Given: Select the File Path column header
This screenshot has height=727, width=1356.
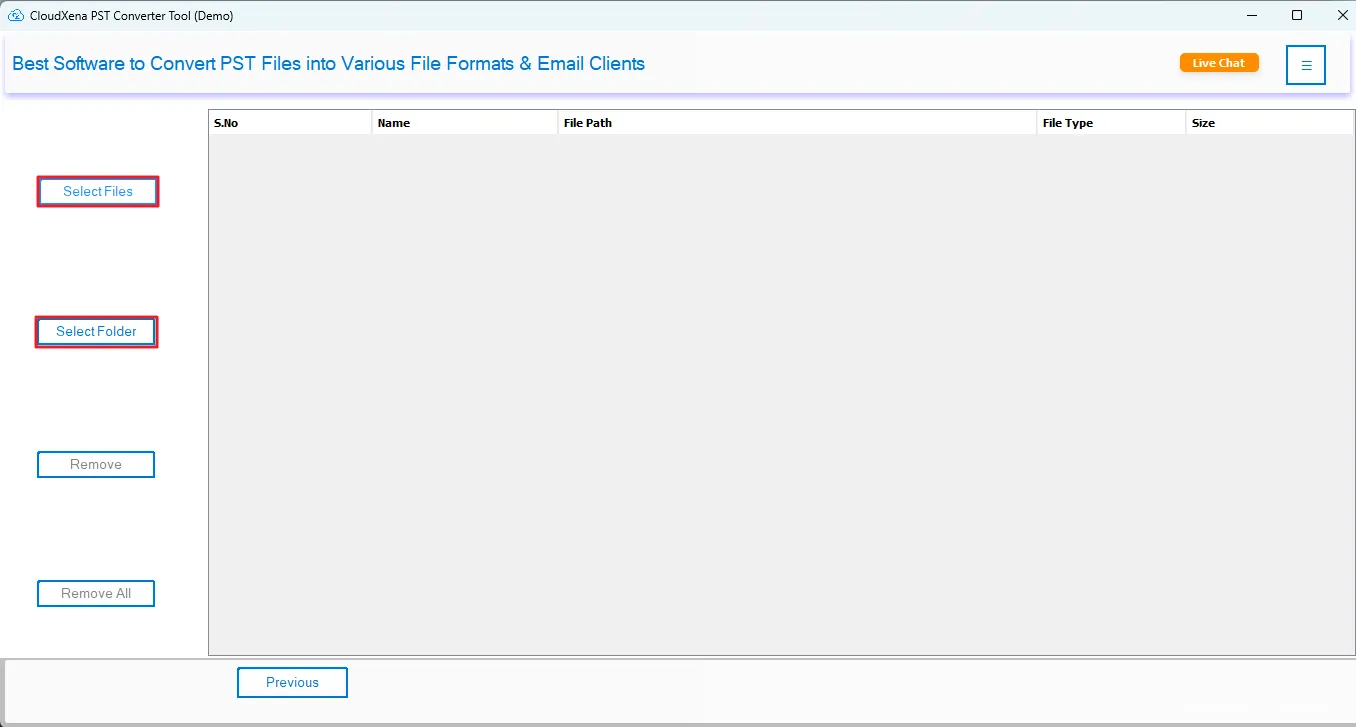Looking at the screenshot, I should tap(797, 123).
